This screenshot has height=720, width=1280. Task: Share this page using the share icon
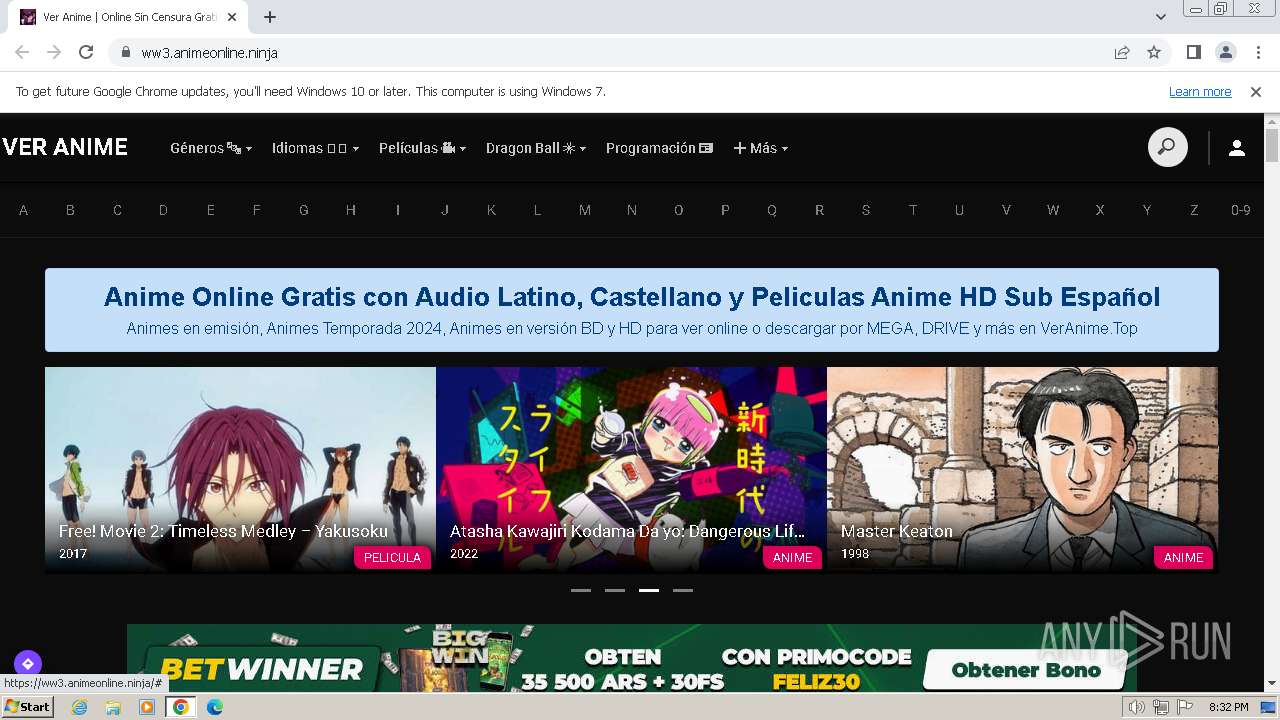(x=1122, y=52)
